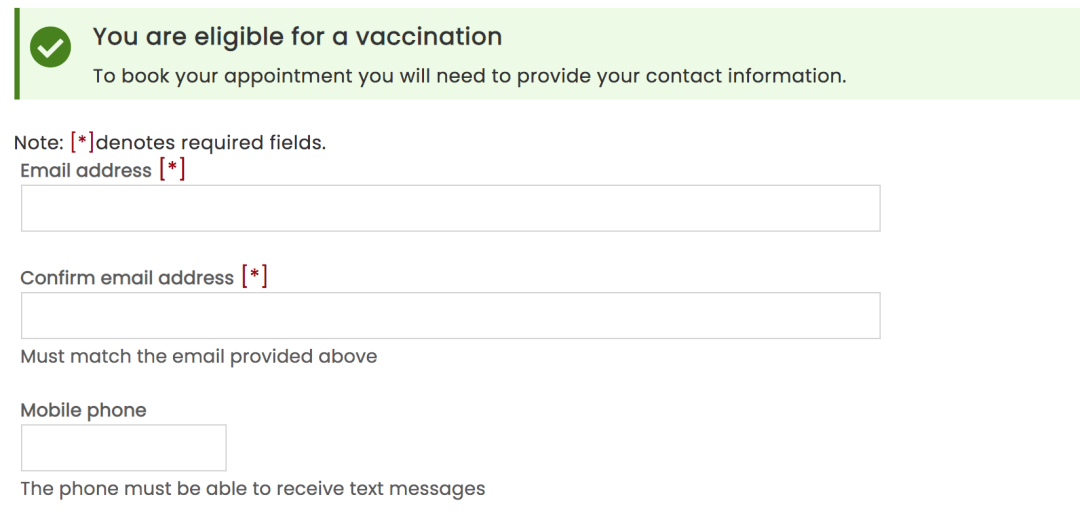Click the Email address field label
Image resolution: width=1080 pixels, height=512 pixels.
point(86,171)
